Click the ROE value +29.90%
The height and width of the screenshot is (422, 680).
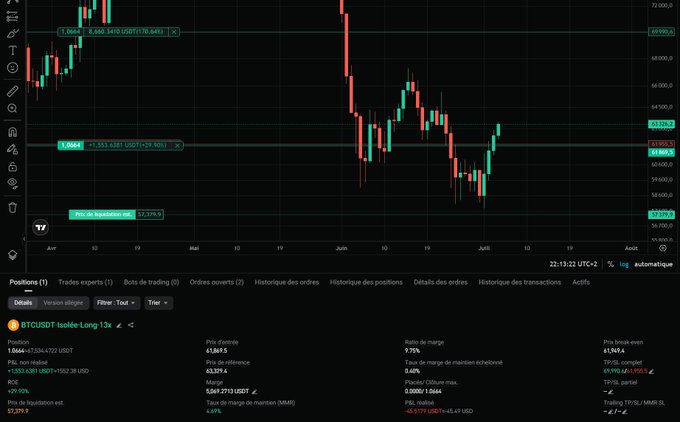[18, 391]
